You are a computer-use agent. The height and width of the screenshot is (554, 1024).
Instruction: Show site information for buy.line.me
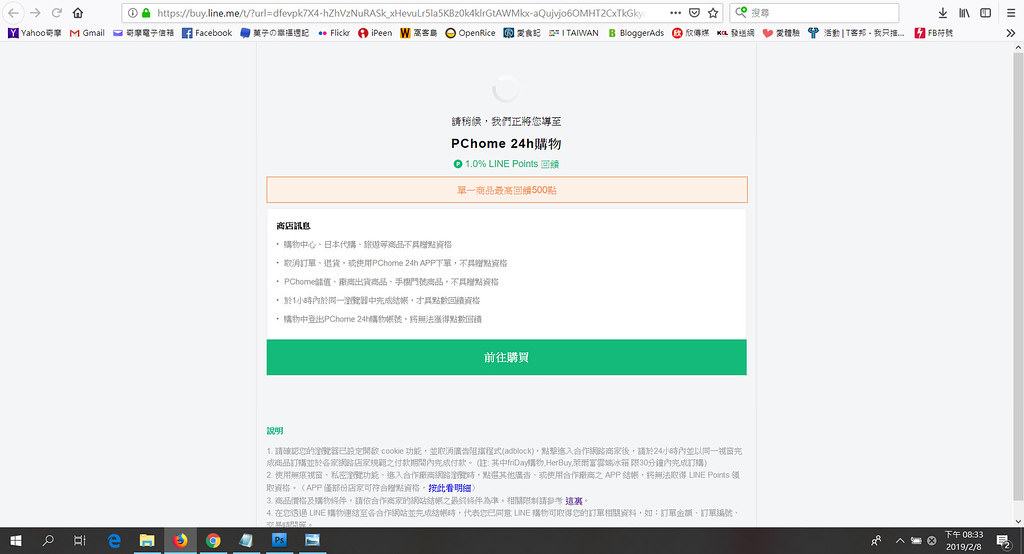click(133, 13)
